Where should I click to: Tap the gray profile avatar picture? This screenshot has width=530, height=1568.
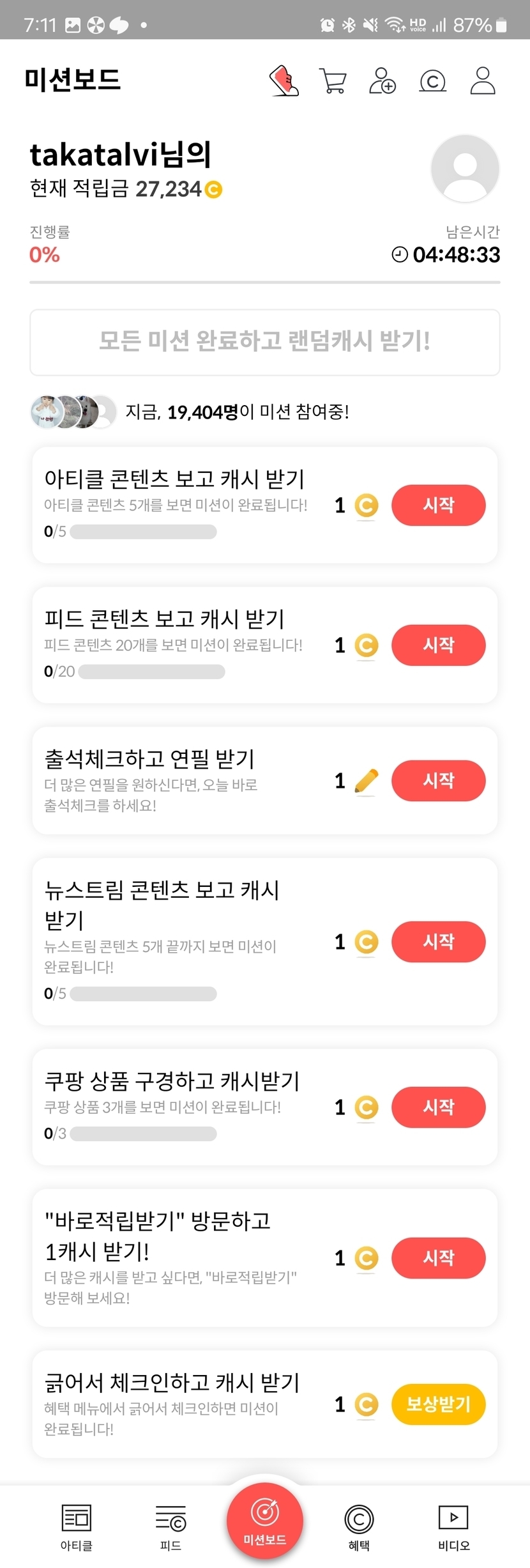465,169
